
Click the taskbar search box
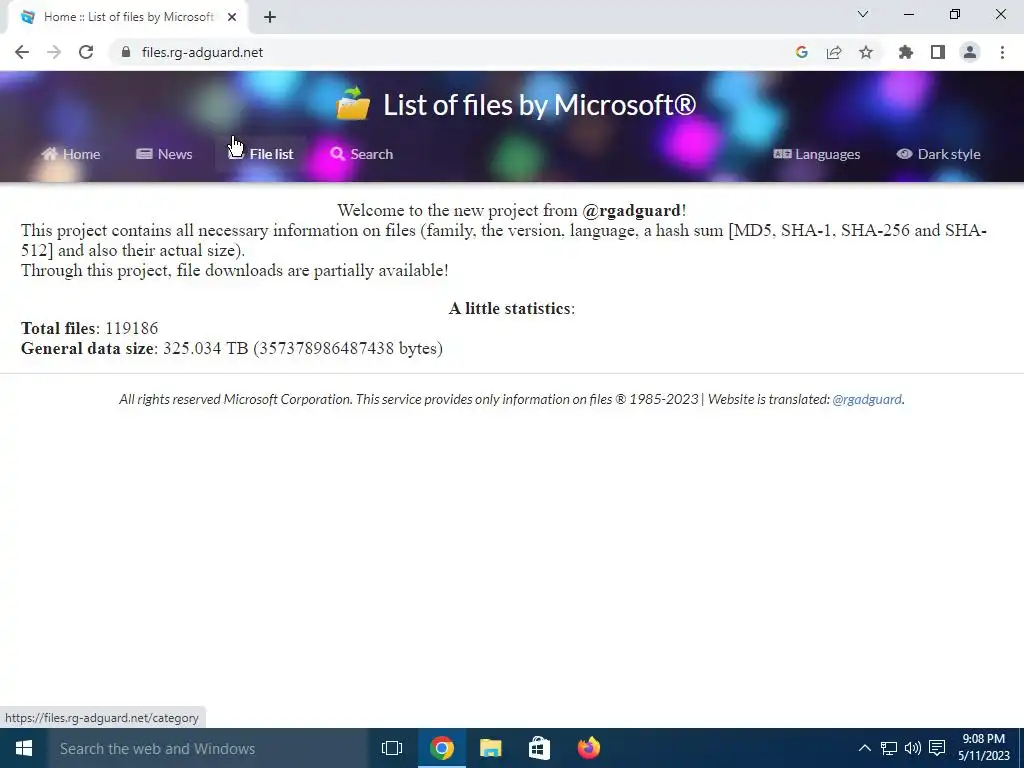click(208, 748)
